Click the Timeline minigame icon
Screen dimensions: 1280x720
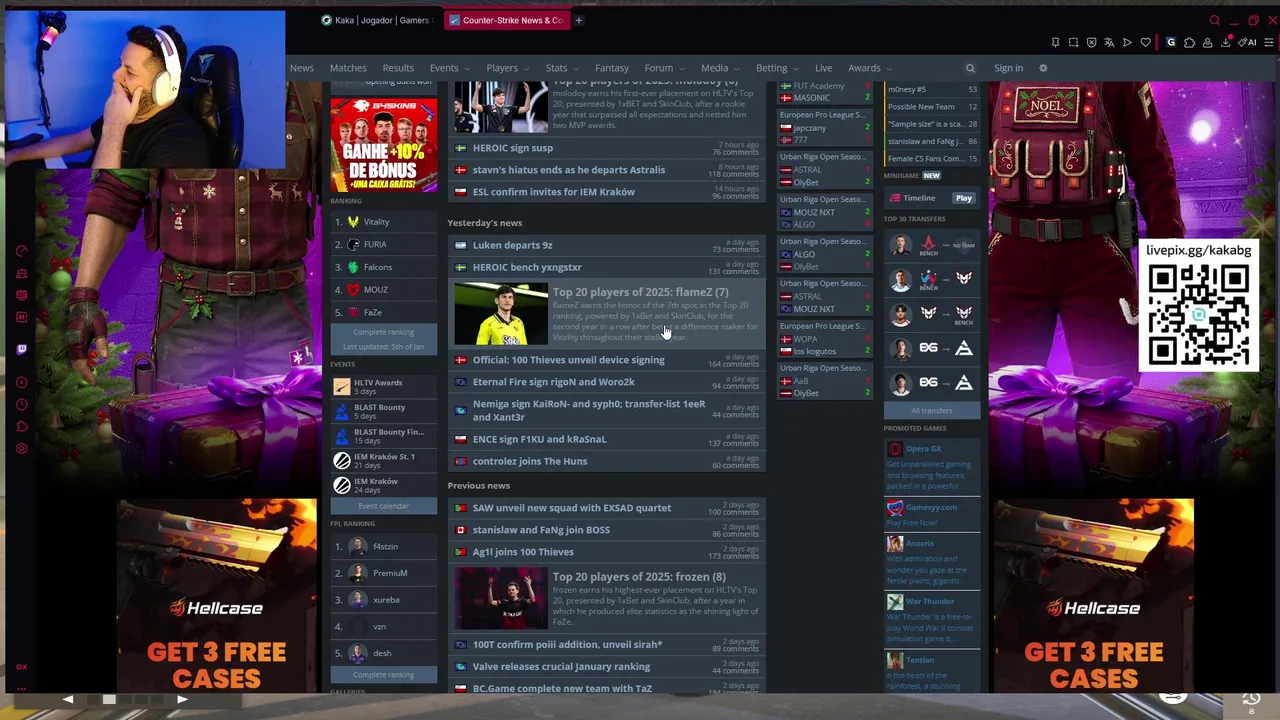pos(895,198)
